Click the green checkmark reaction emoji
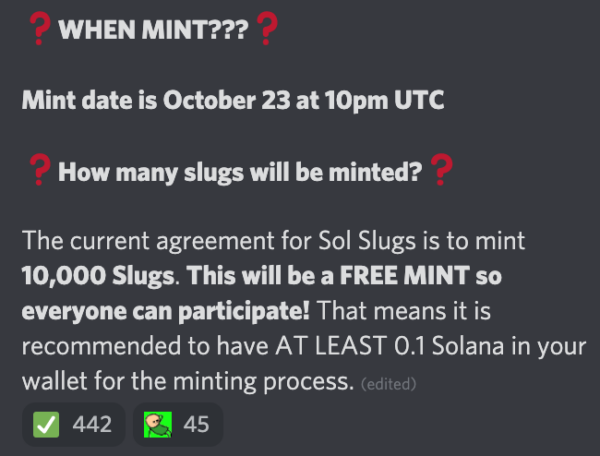Screen dimensions: 600x456 (46, 424)
